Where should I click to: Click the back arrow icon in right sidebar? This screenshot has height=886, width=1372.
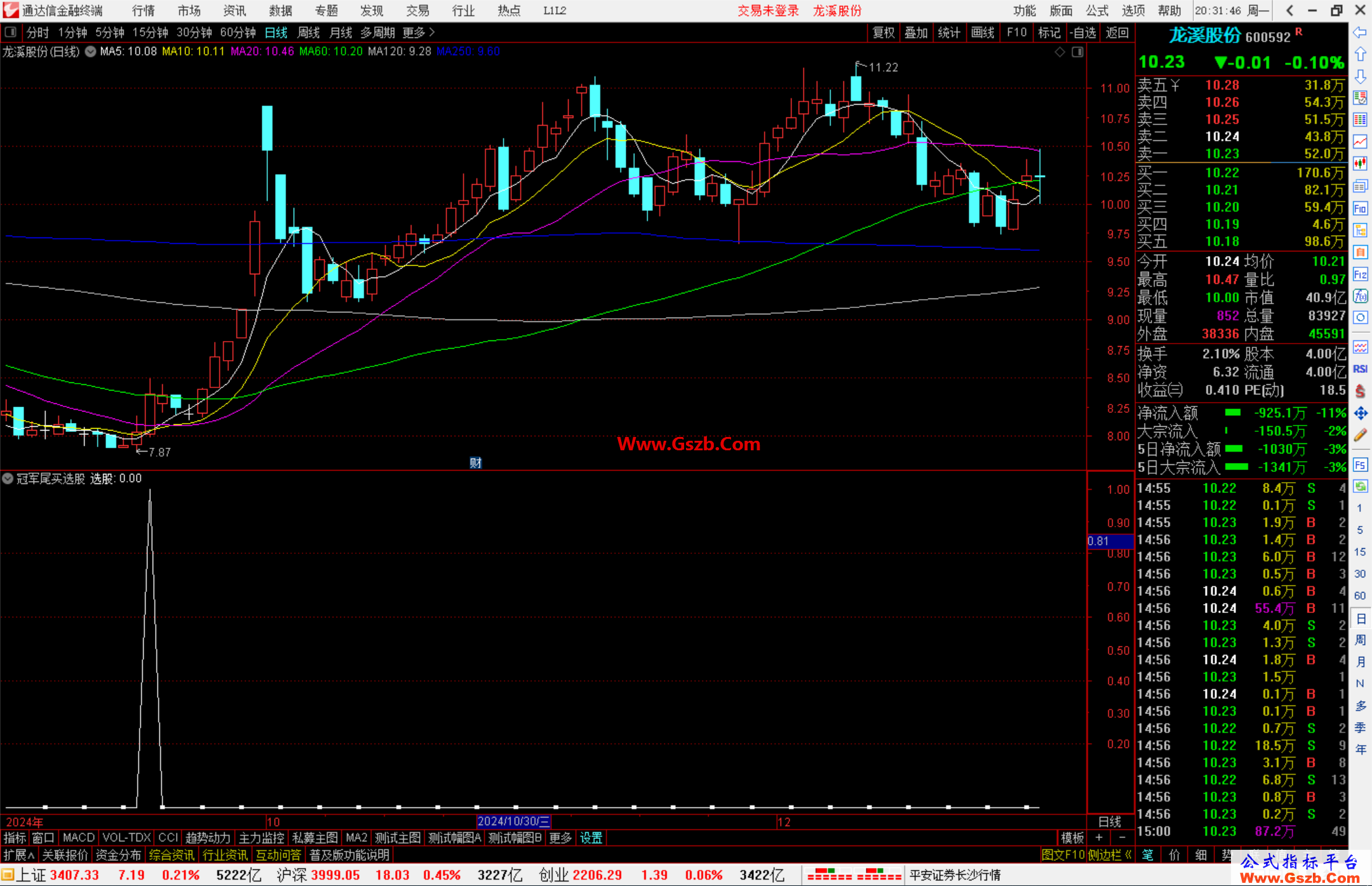[1360, 32]
